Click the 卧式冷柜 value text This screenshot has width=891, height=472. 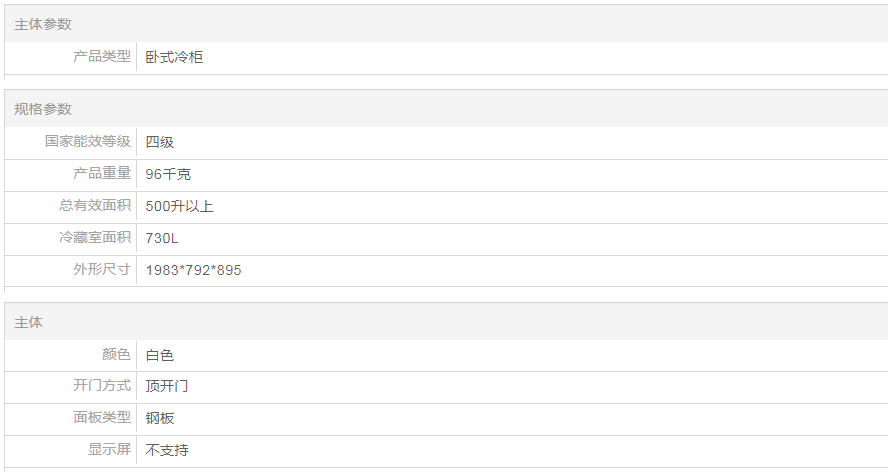pyautogui.click(x=174, y=57)
